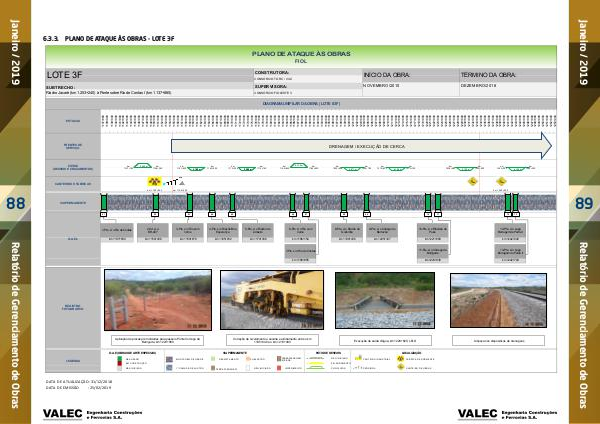Open the railway embankment photo on the right
Viewport: 600px width, 424px height.
[498, 299]
